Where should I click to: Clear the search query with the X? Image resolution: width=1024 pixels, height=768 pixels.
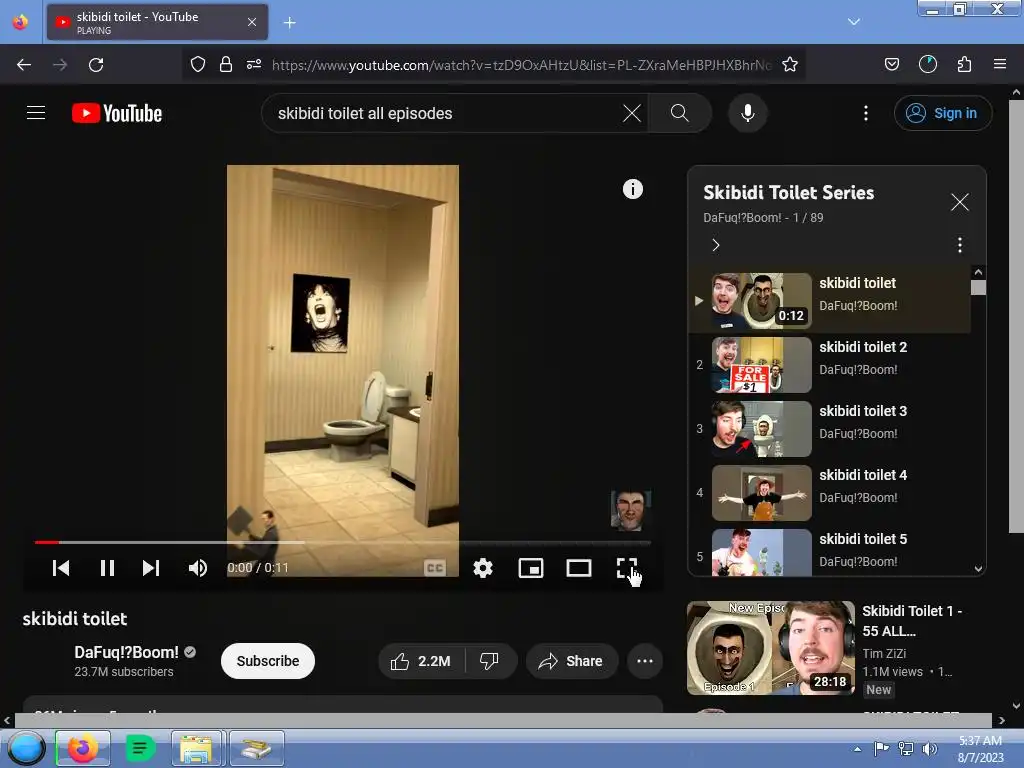(x=632, y=113)
